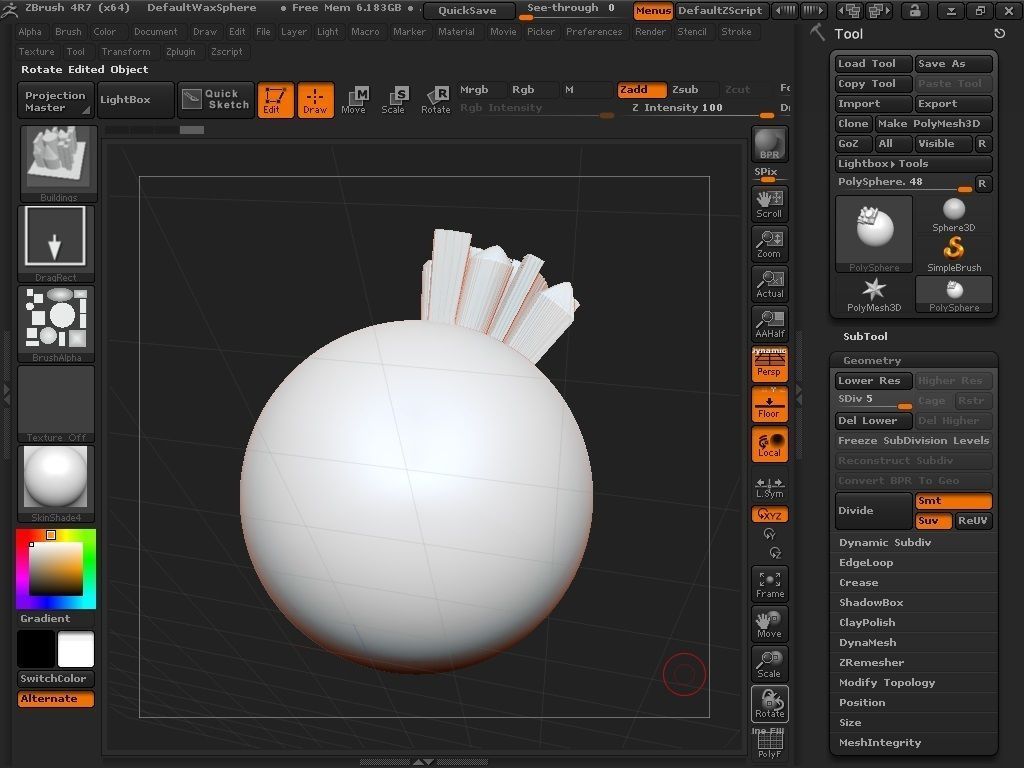Select the Sphere3D tool thumbnail

[x=953, y=215]
